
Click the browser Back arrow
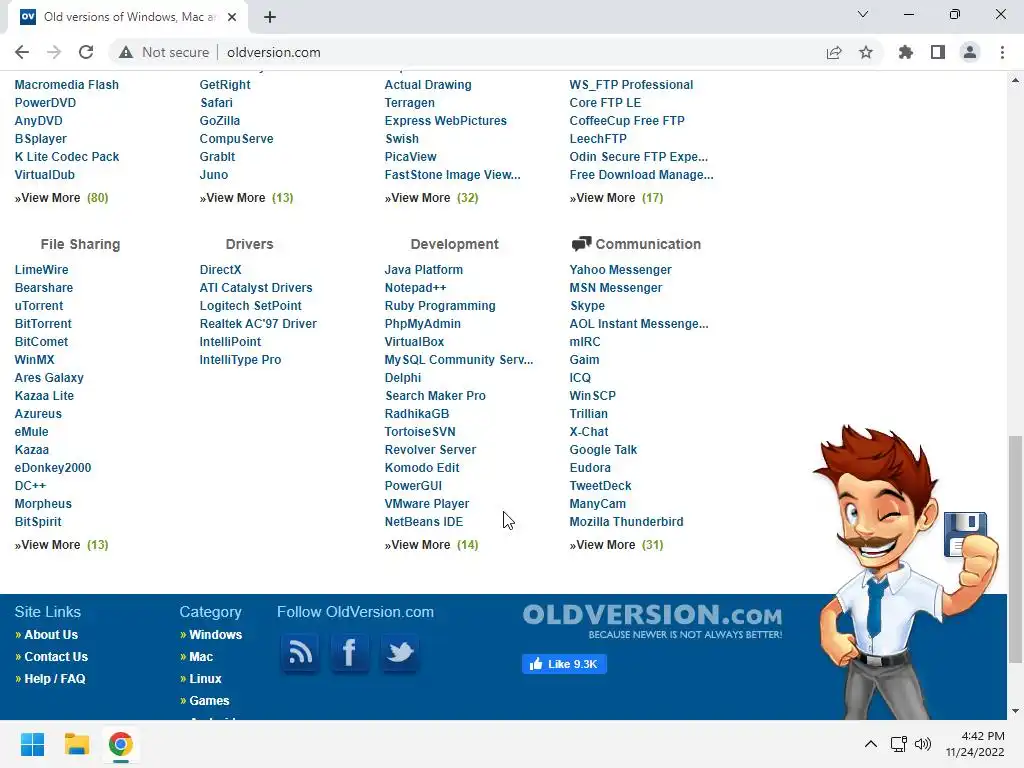[22, 52]
